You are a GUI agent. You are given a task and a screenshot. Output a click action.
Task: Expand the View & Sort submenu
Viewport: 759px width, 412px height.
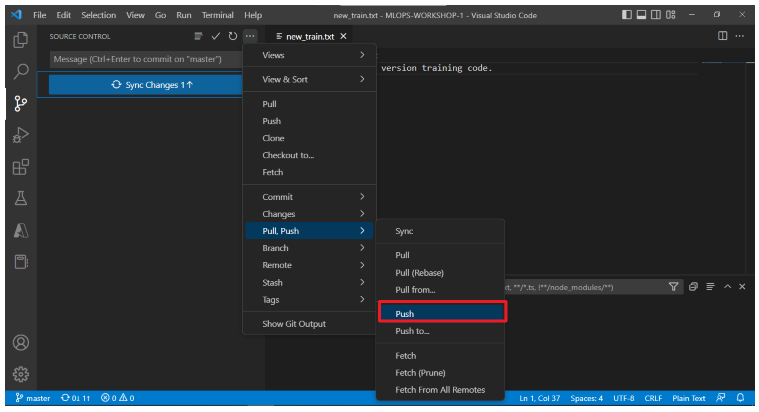point(310,79)
